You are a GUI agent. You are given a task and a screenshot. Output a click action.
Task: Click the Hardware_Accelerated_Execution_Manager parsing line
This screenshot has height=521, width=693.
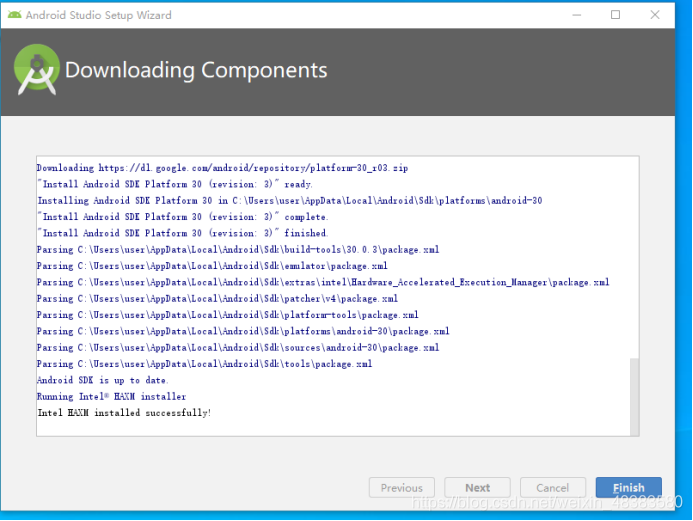(323, 282)
